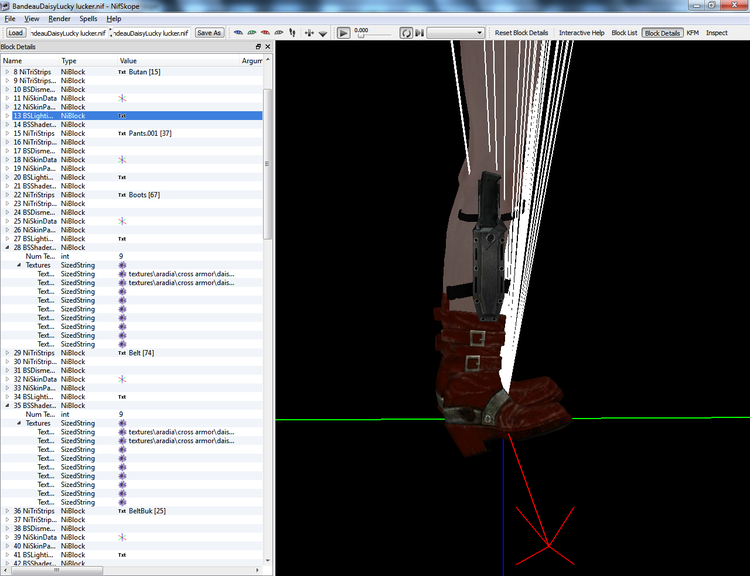Screen dimensions: 750x576
Task: Click the Save As button
Action: click(209, 33)
